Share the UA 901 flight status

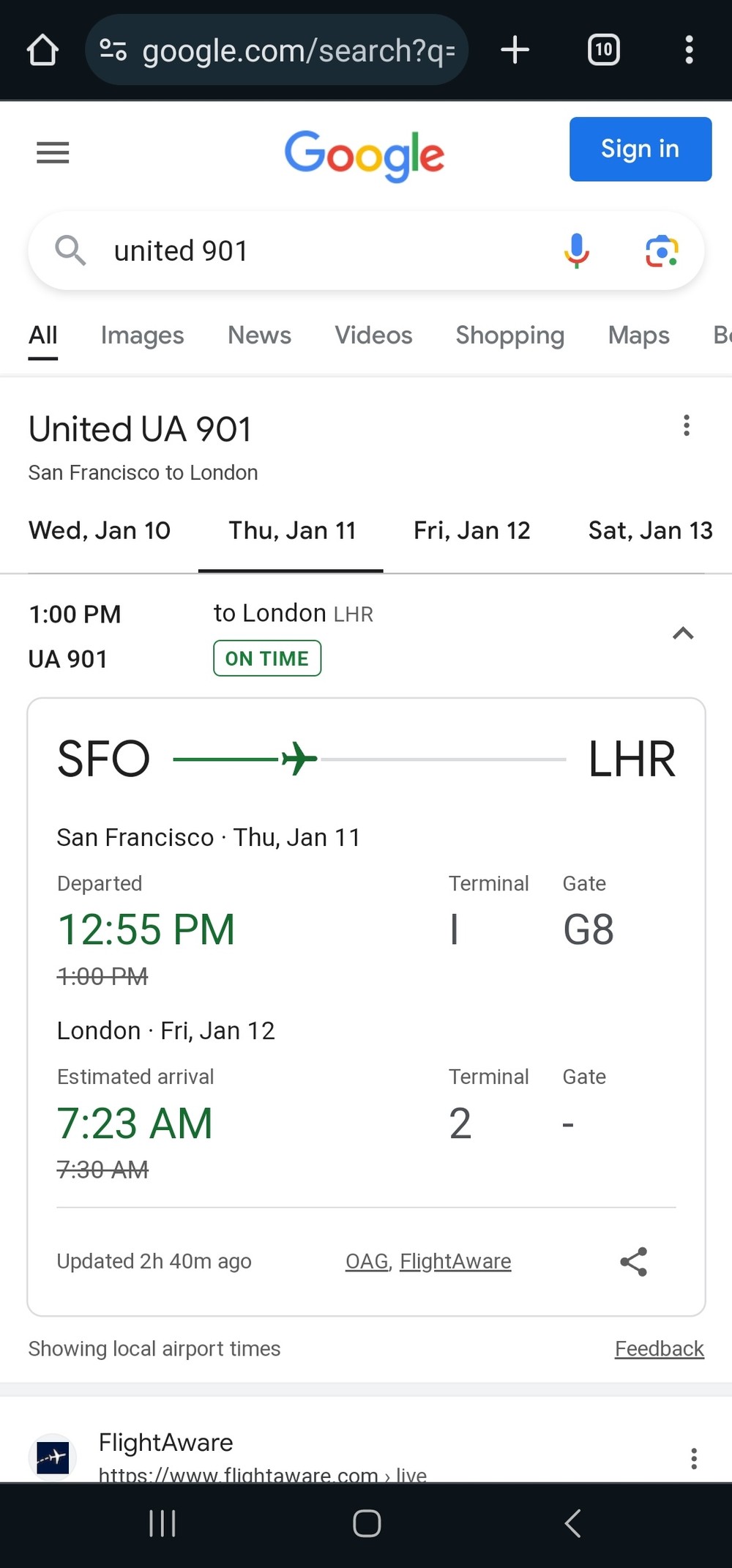634,1261
